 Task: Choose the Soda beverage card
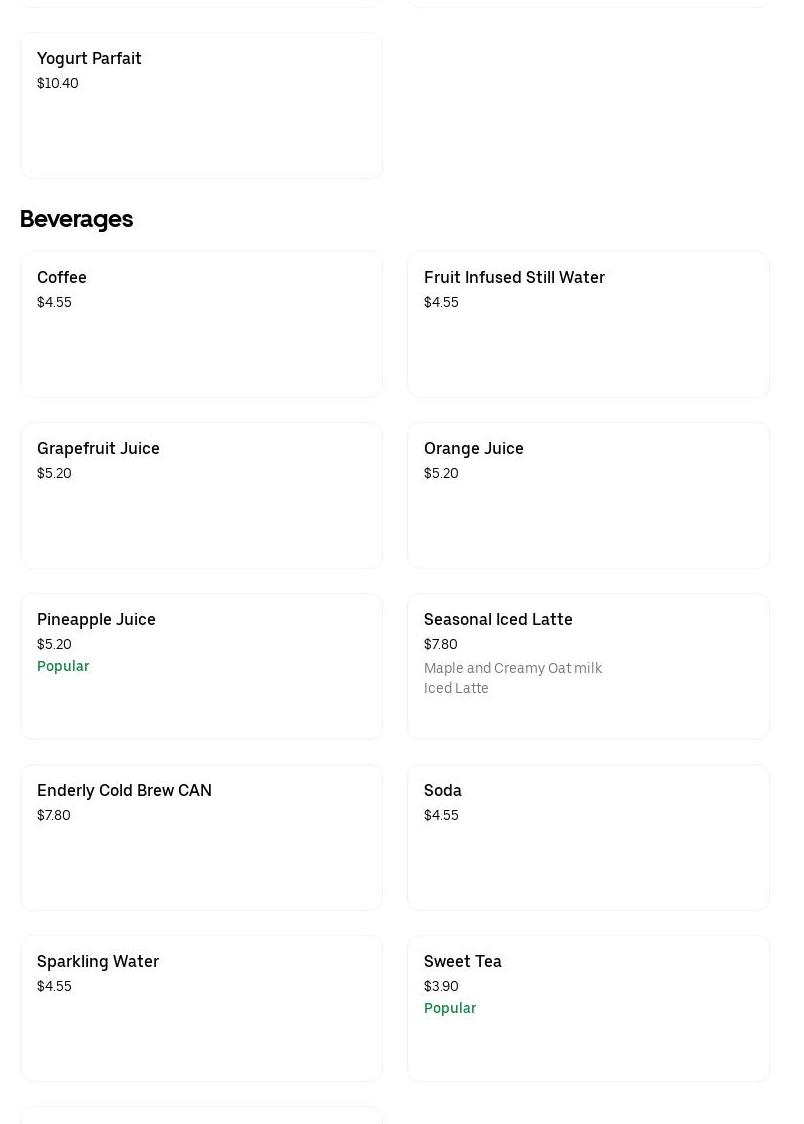point(588,837)
